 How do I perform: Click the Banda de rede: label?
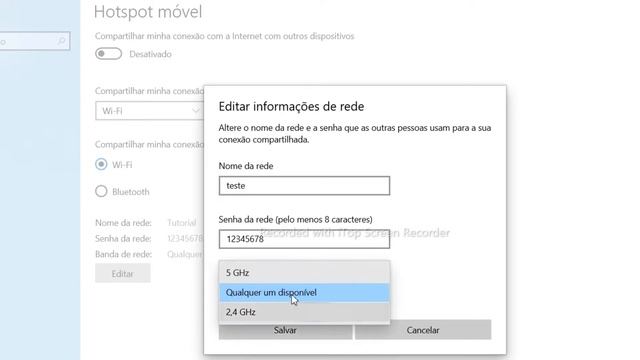(123, 254)
